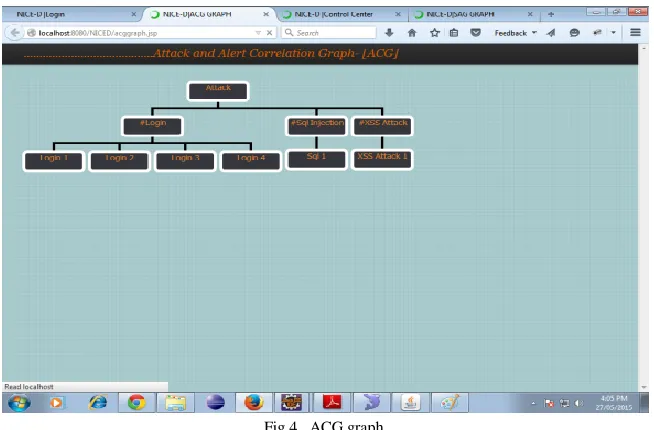The image size is (654, 430).
Task: Open the Firefox downloads arrow icon
Action: (x=389, y=33)
